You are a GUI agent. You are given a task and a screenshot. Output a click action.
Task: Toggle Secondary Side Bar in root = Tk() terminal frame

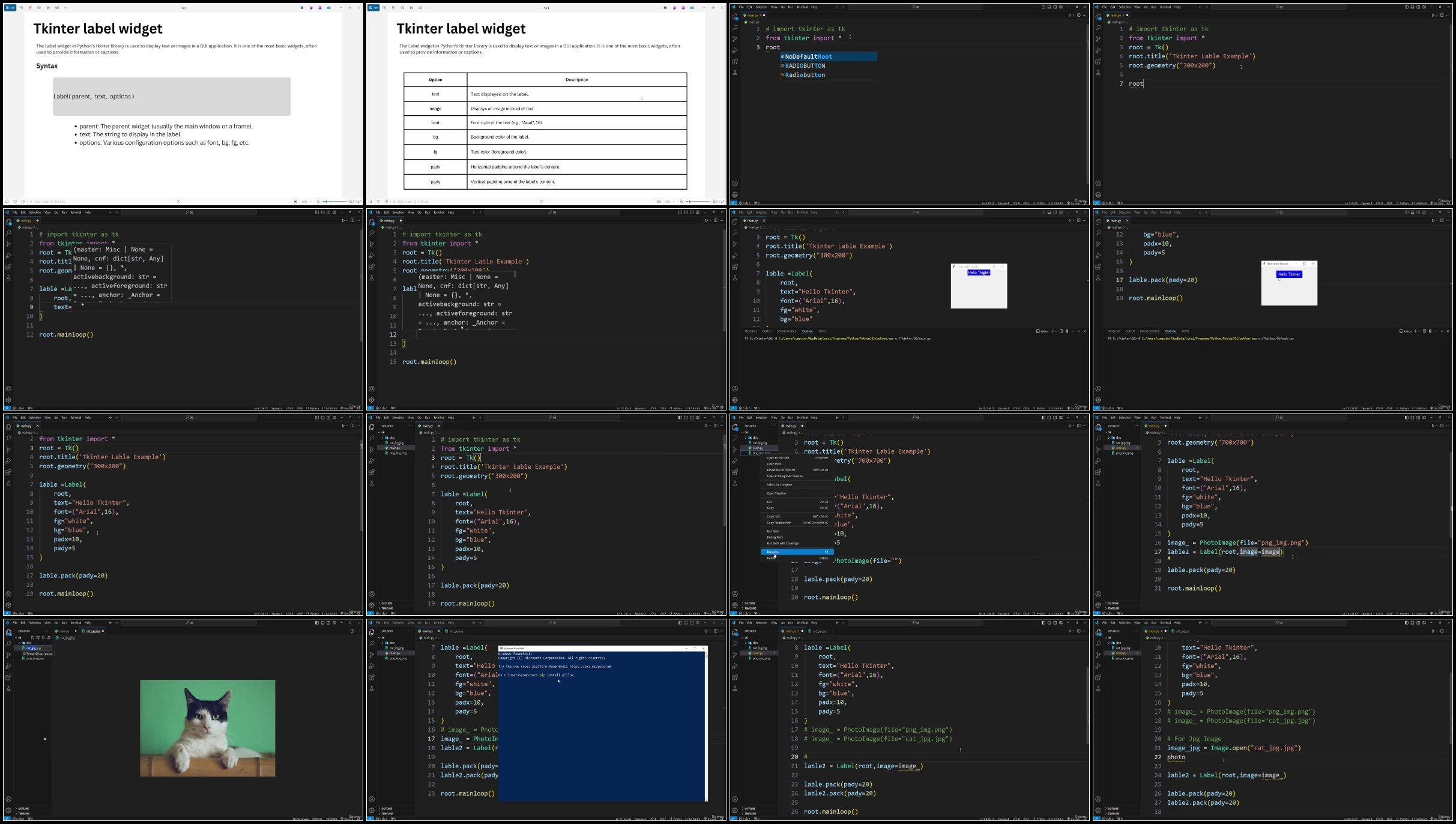pos(1055,212)
